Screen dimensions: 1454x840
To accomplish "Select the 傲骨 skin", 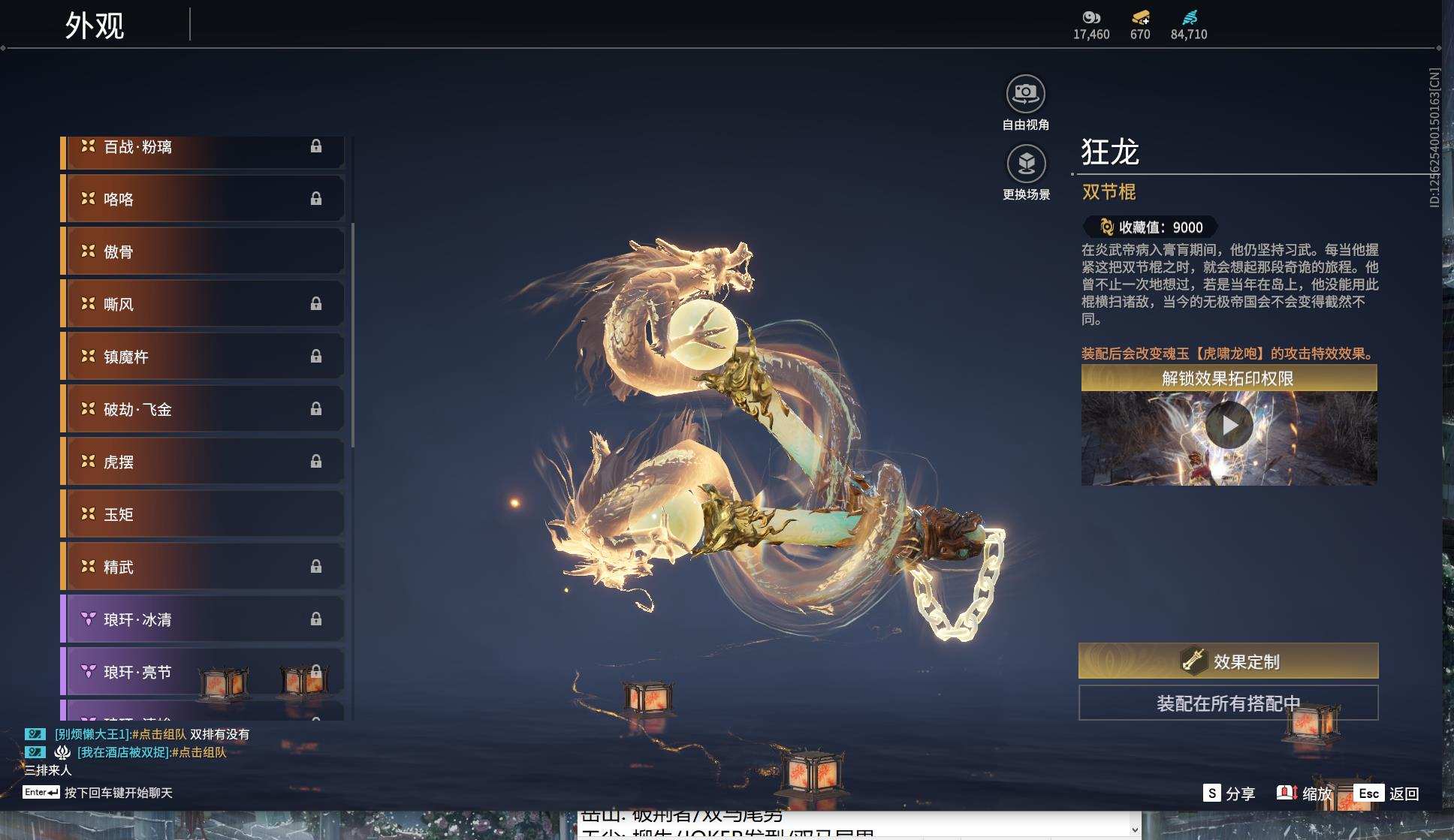I will pos(203,251).
